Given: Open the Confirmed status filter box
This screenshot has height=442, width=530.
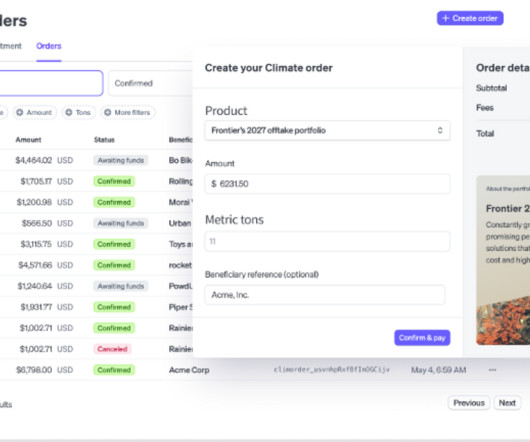Looking at the screenshot, I should coord(150,83).
